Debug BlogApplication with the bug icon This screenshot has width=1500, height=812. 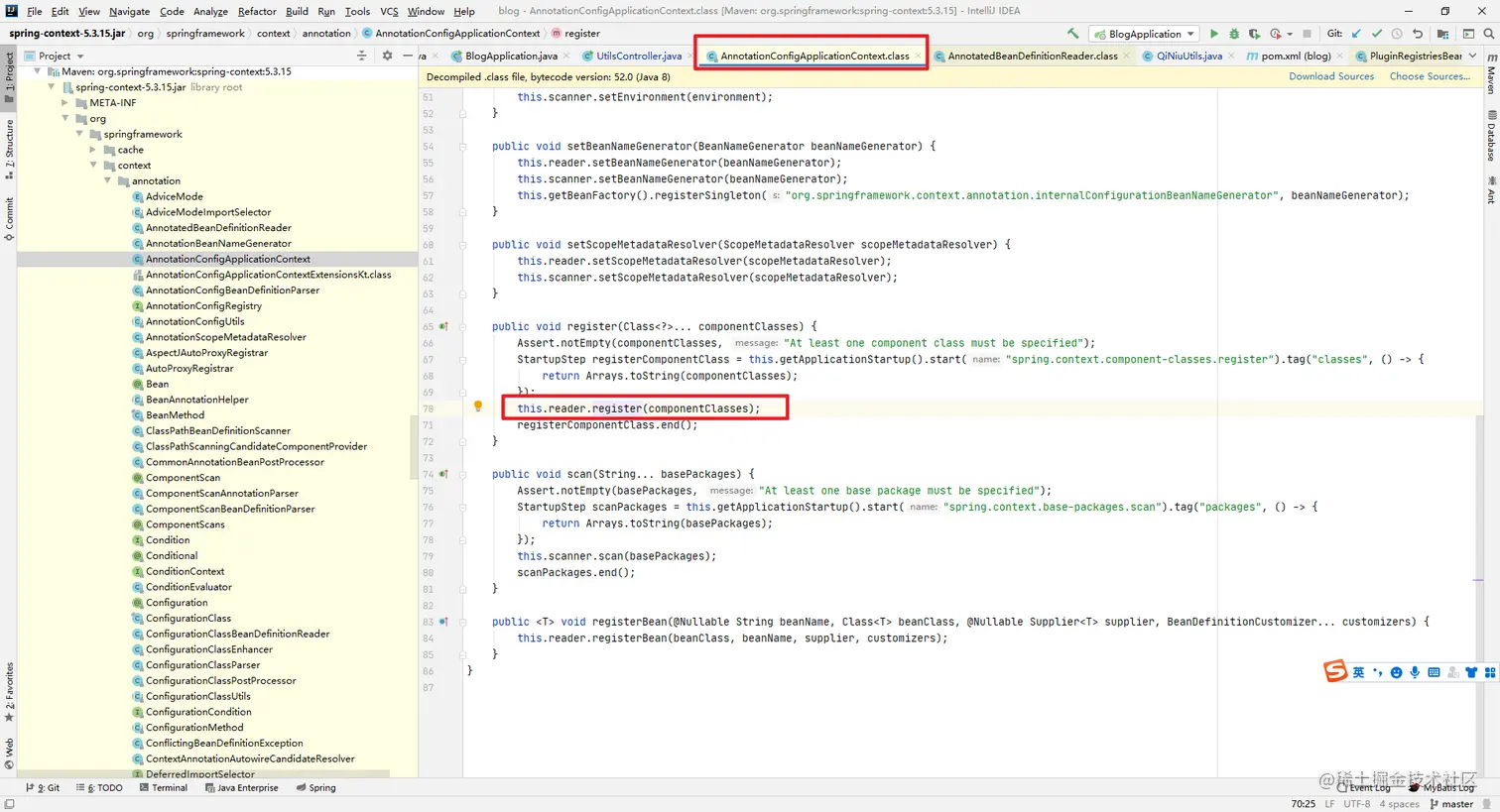point(1234,34)
